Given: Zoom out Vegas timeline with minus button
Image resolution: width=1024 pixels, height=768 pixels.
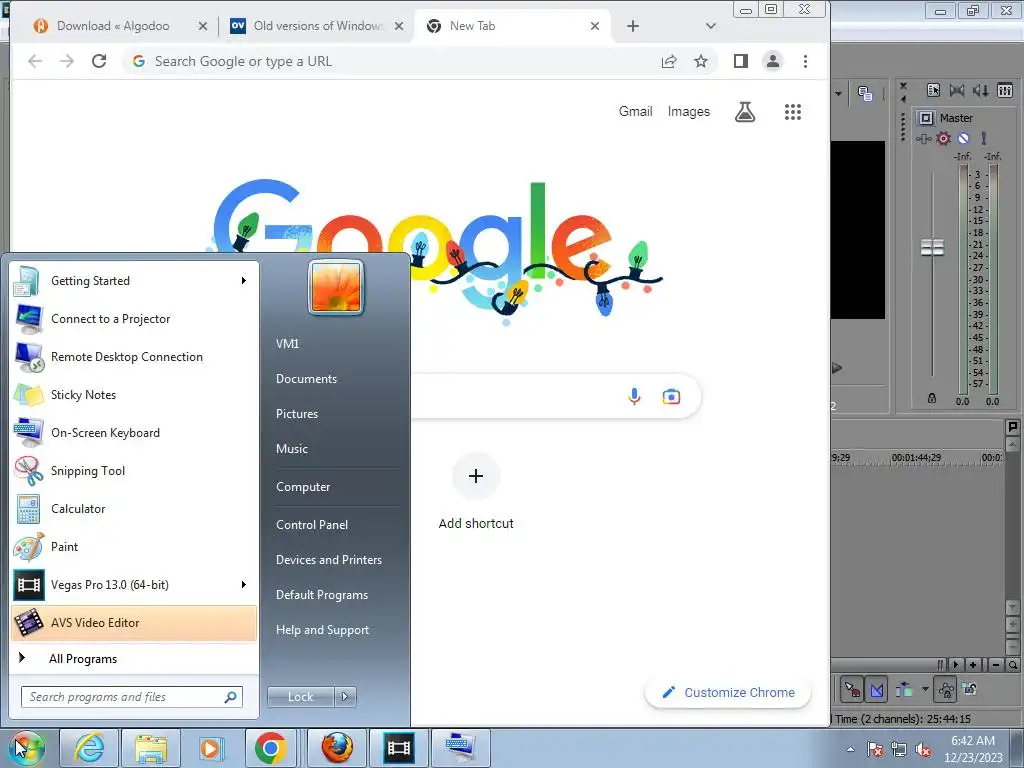Looking at the screenshot, I should (996, 665).
